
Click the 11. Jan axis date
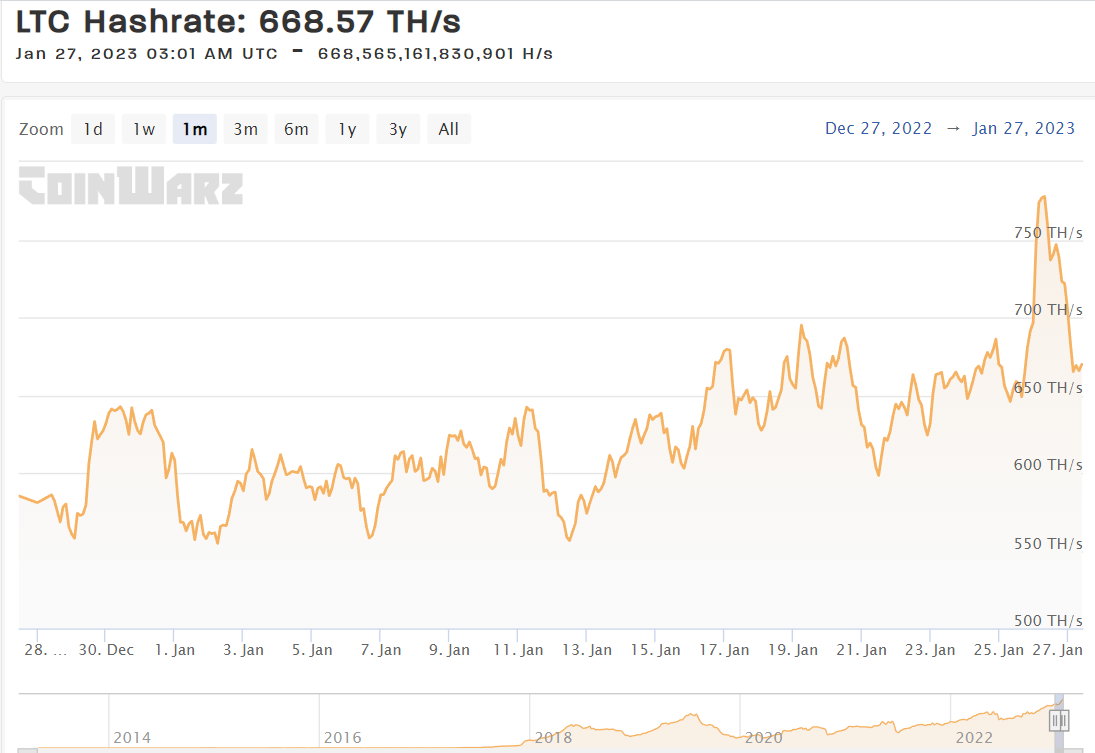tap(518, 650)
